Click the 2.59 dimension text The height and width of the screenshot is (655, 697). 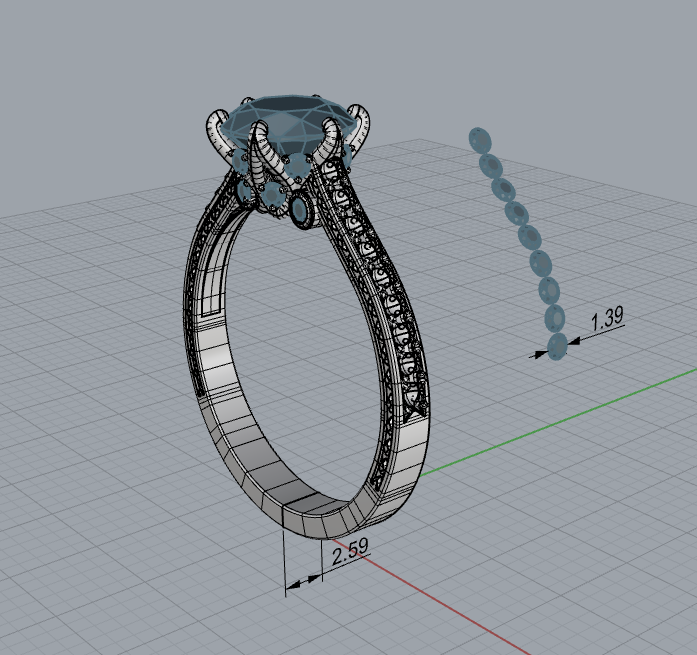pyautogui.click(x=350, y=552)
